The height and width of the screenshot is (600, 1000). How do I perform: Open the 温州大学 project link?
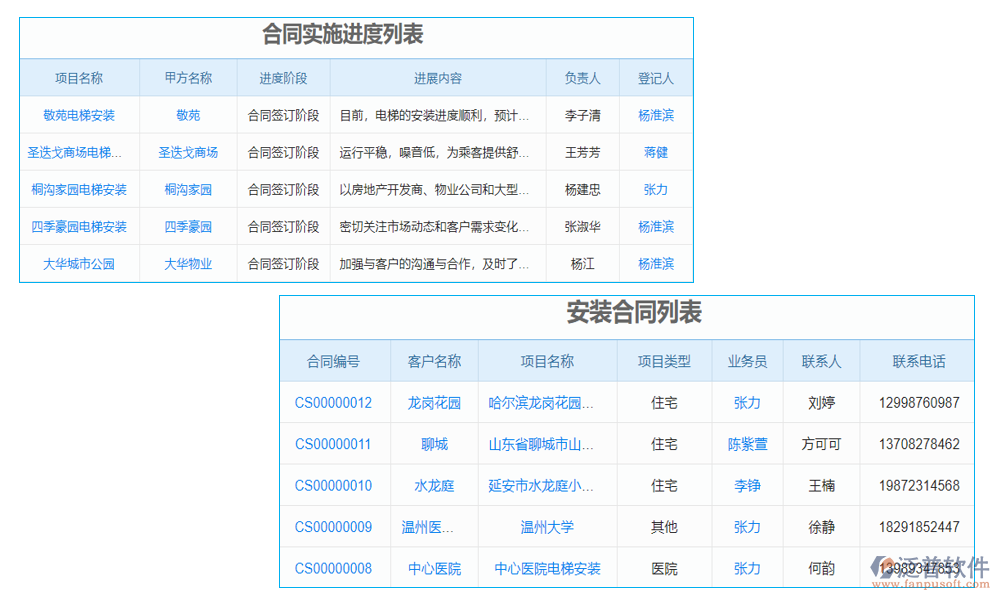click(x=545, y=527)
